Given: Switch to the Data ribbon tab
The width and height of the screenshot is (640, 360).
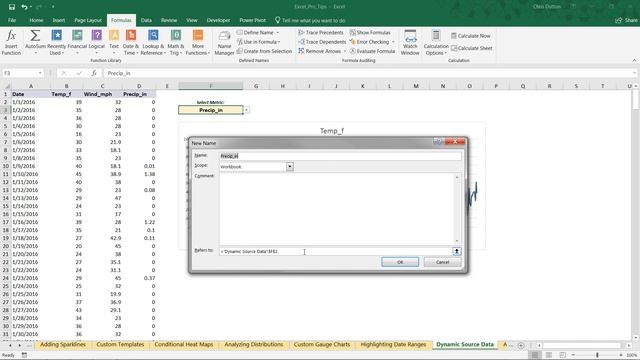Looking at the screenshot, I should (146, 20).
